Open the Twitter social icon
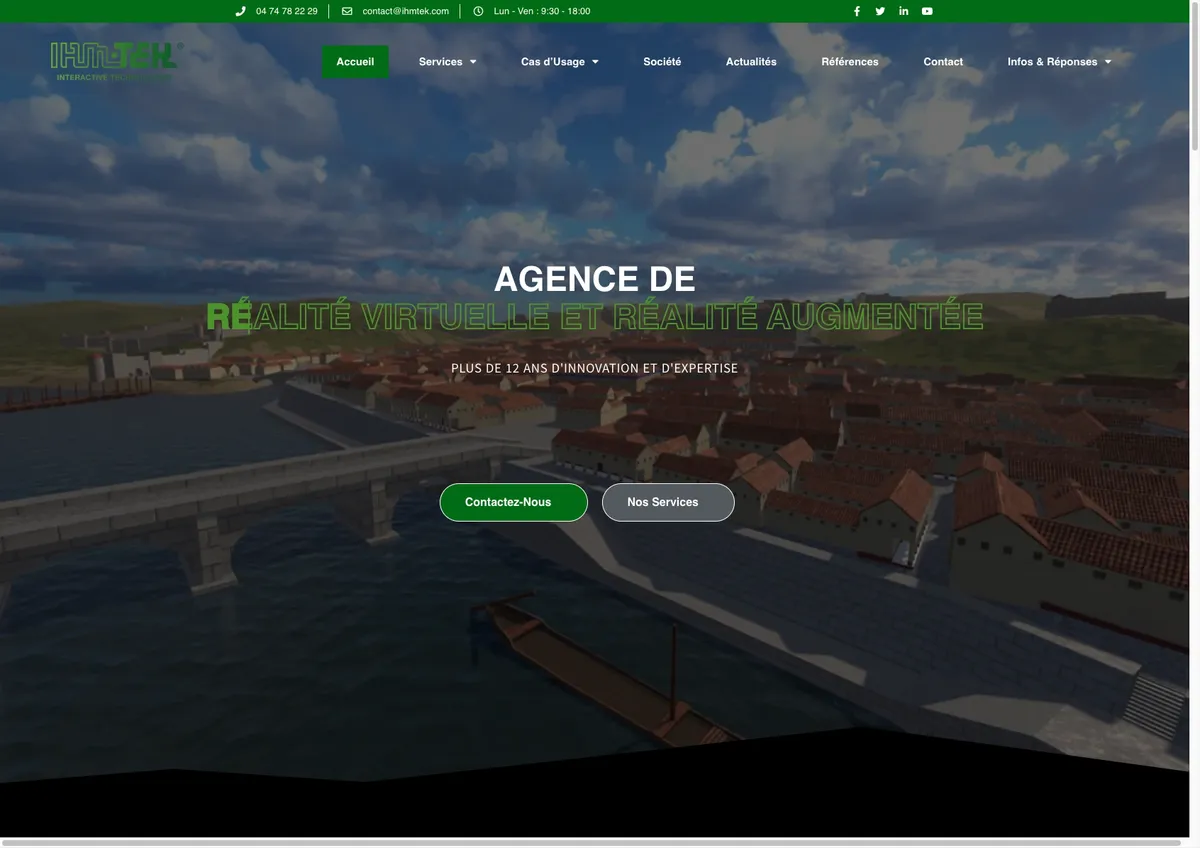The width and height of the screenshot is (1200, 848). click(880, 11)
